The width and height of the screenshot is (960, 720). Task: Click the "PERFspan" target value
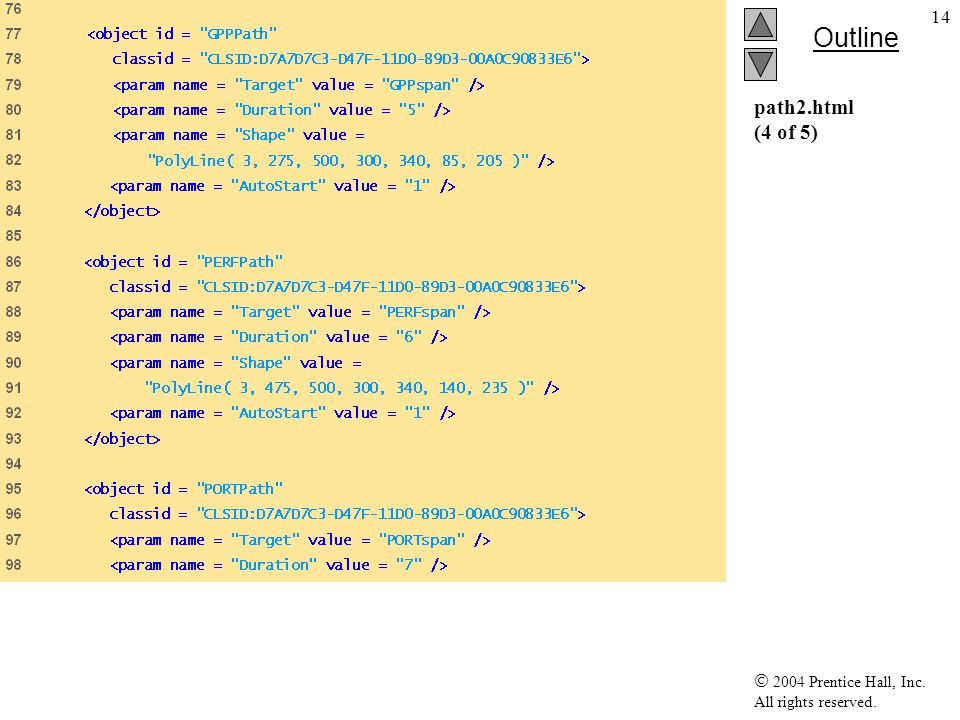coord(421,312)
